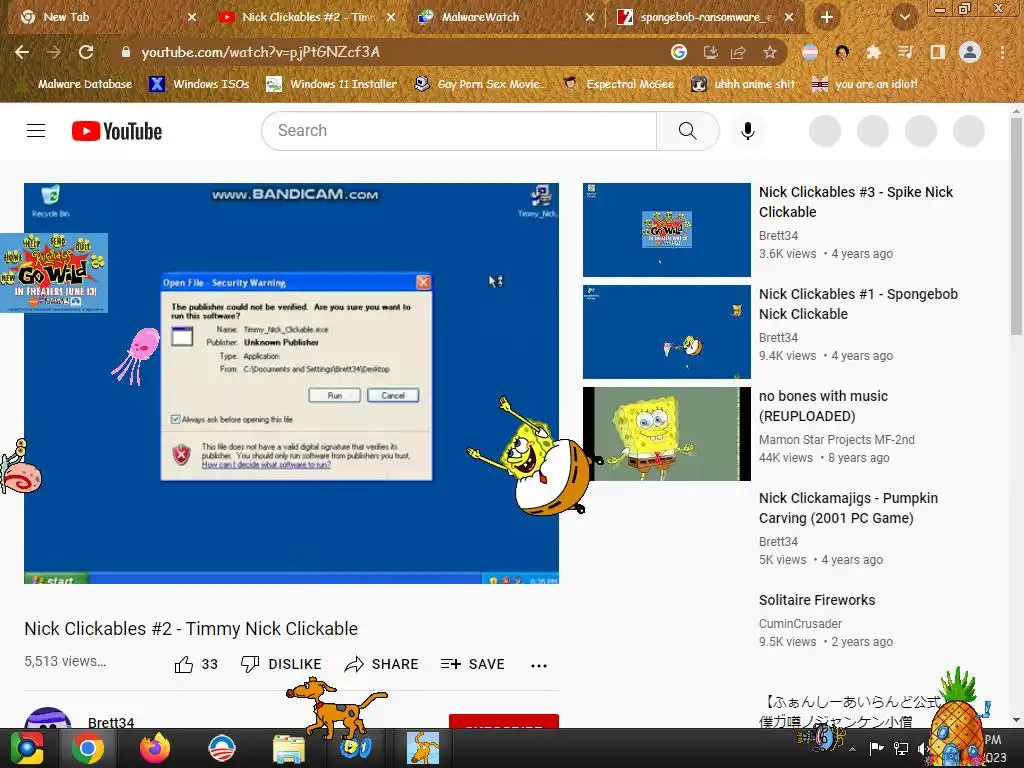Image resolution: width=1024 pixels, height=768 pixels.
Task: Select the Nick Clickables #2 tab
Action: pos(308,17)
